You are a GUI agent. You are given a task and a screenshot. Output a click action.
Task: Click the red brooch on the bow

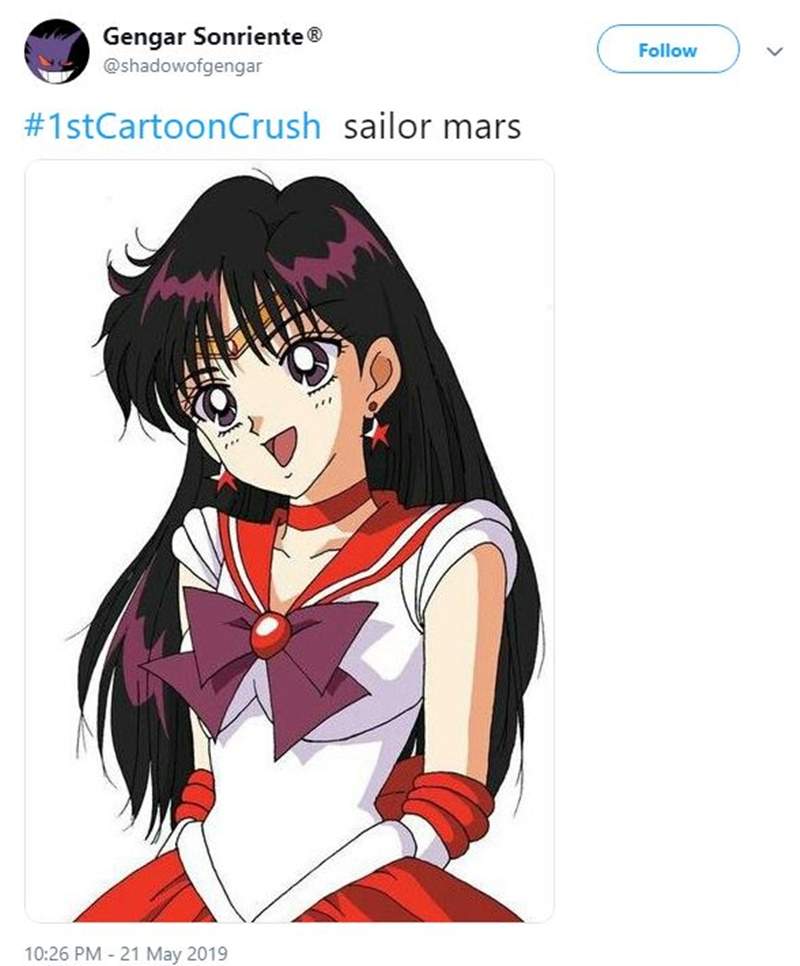(x=270, y=634)
